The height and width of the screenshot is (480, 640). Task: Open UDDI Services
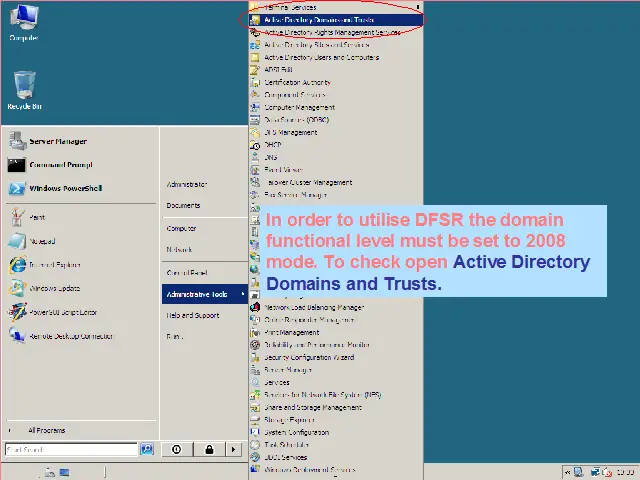click(x=336, y=457)
